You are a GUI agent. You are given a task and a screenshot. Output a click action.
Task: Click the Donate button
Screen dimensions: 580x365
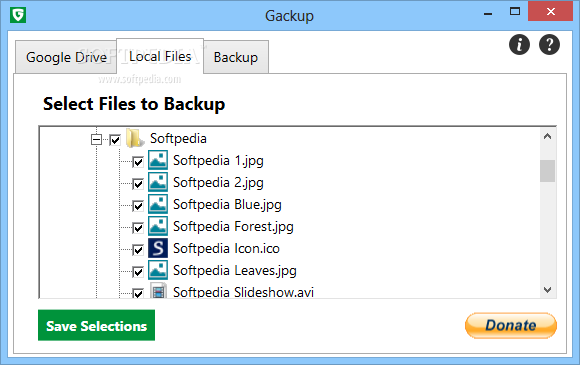[511, 325]
